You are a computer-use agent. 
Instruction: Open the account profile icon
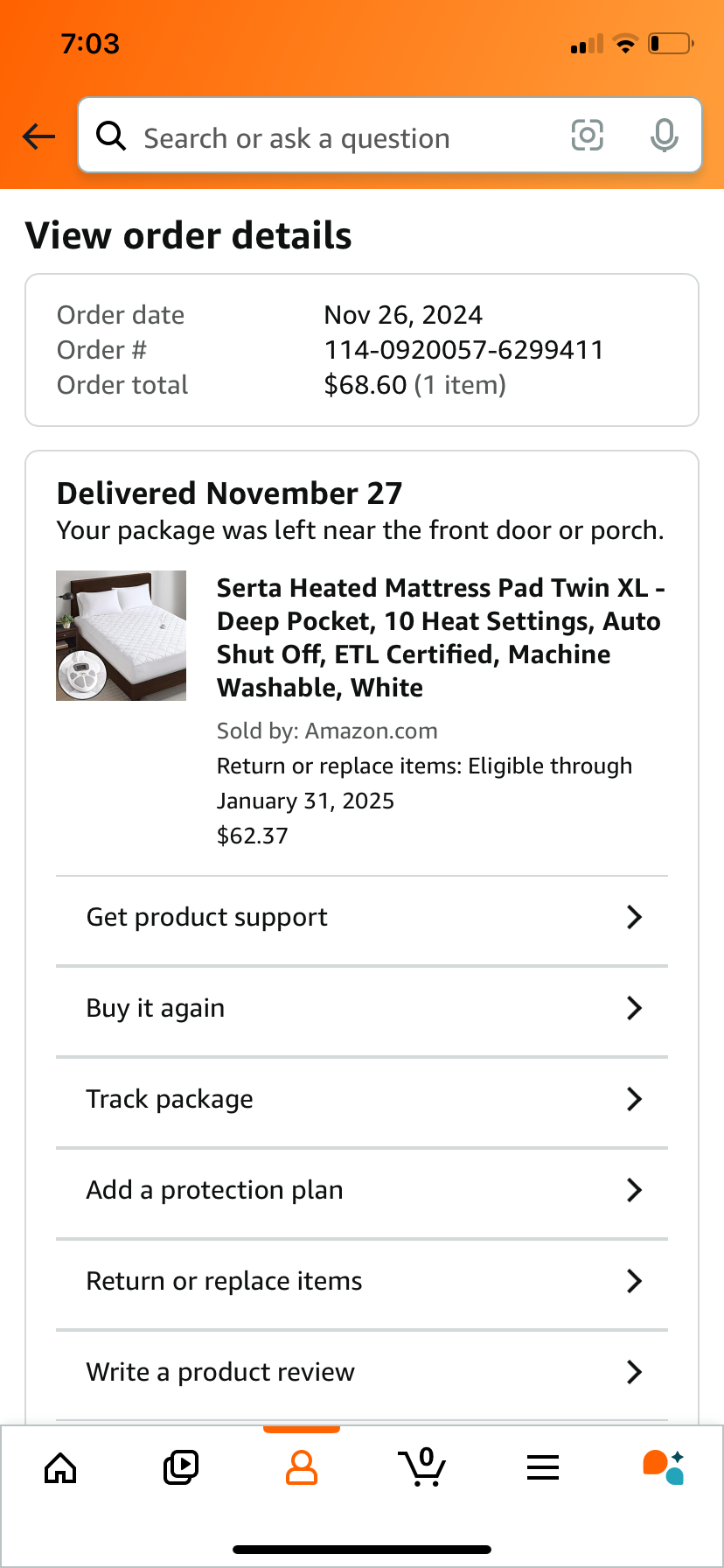[x=302, y=1467]
